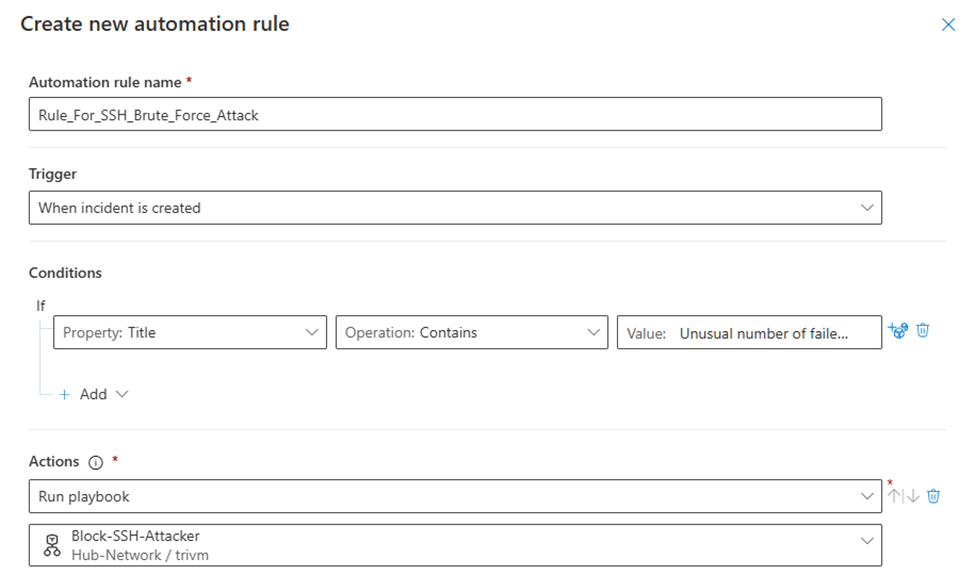Click the add condition group icon beside Value
Viewport: 975px width, 575px height.
[898, 330]
